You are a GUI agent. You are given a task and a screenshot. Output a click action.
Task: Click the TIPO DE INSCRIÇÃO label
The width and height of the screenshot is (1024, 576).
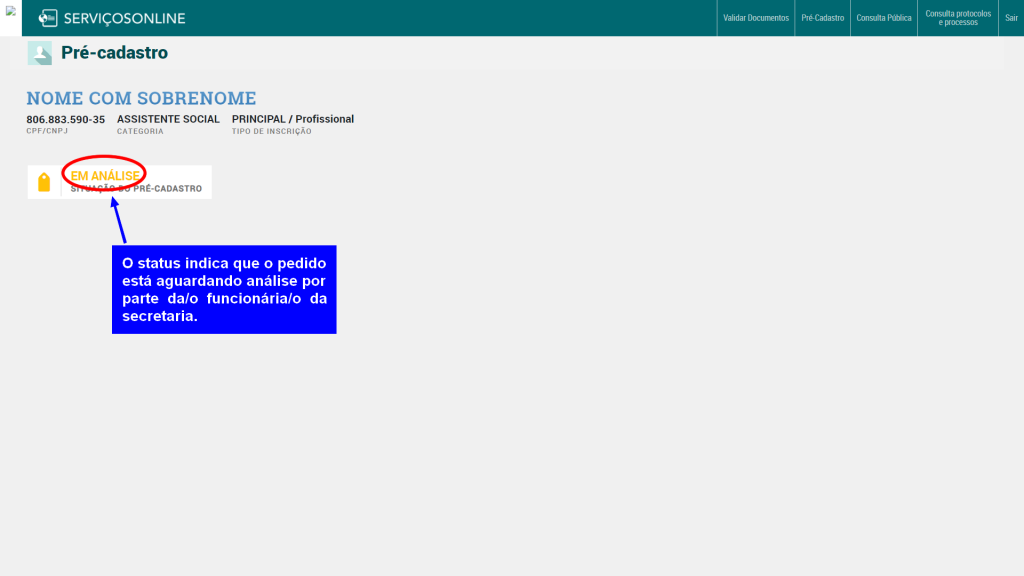point(271,131)
